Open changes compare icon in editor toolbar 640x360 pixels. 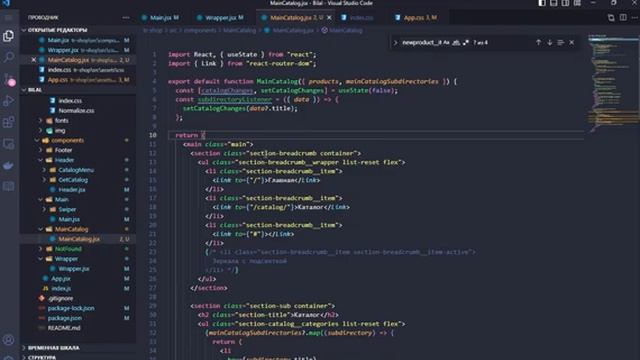coord(611,18)
